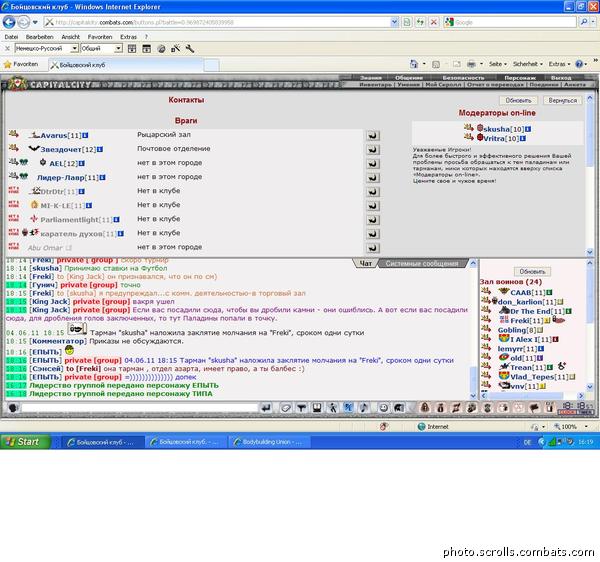Click the Favoriten star button
Viewport: 600px width, 562px height.
[21, 64]
